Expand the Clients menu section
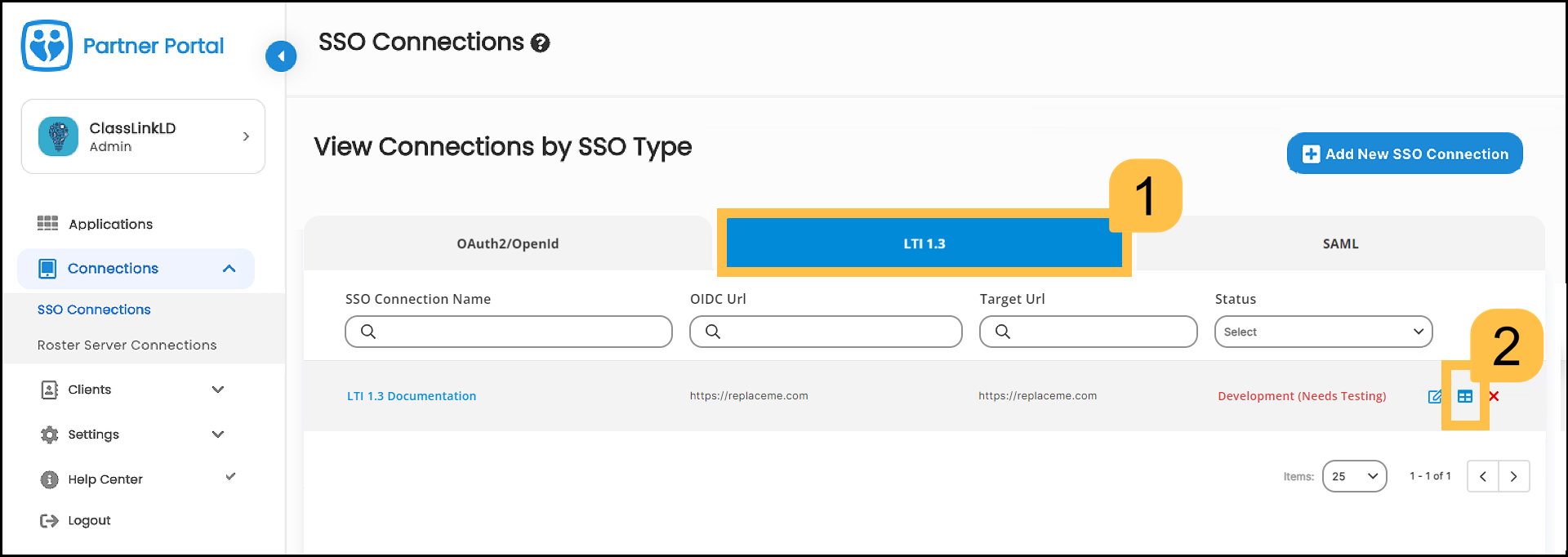 coord(217,390)
